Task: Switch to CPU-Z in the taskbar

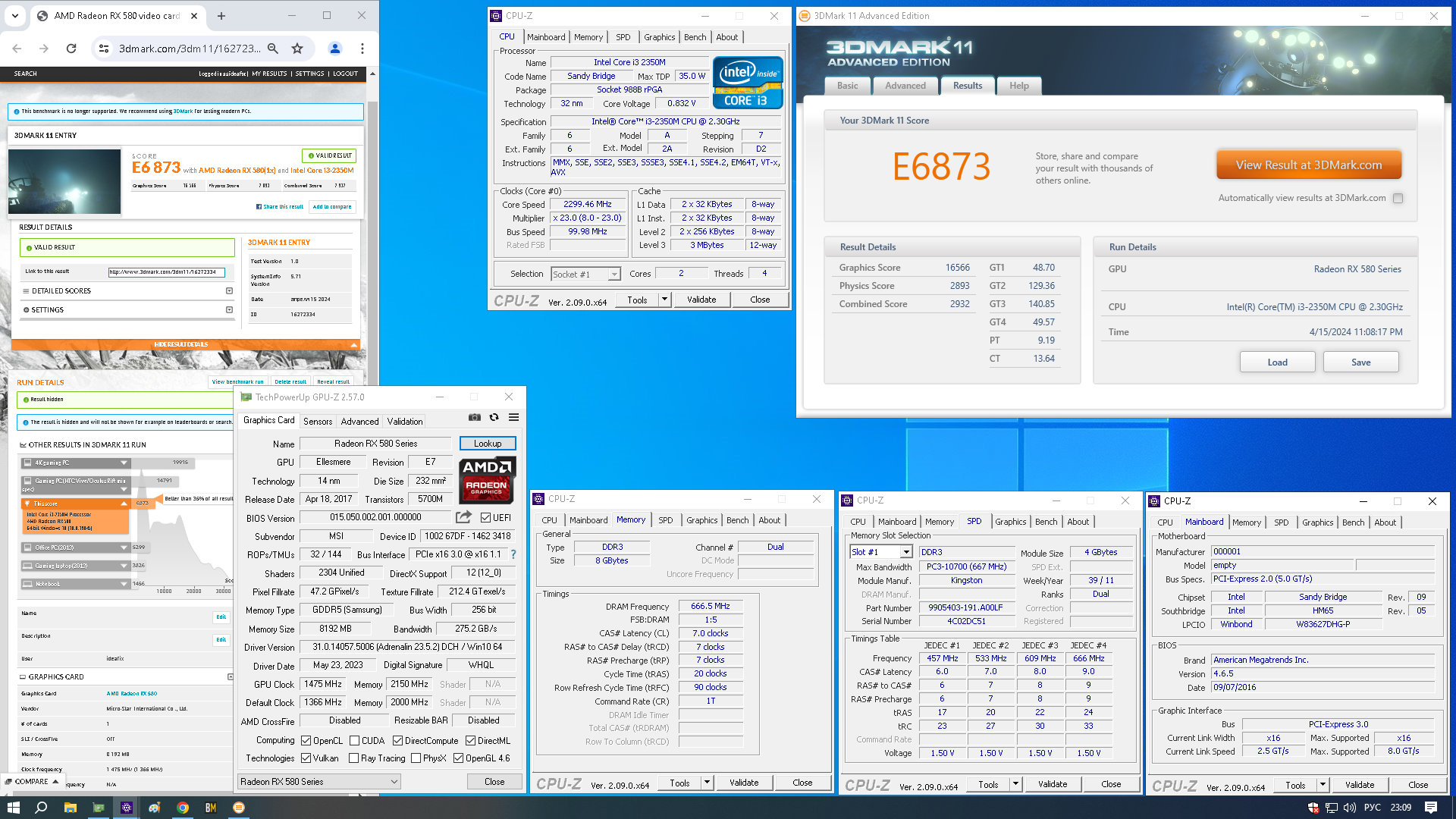Action: 127,808
